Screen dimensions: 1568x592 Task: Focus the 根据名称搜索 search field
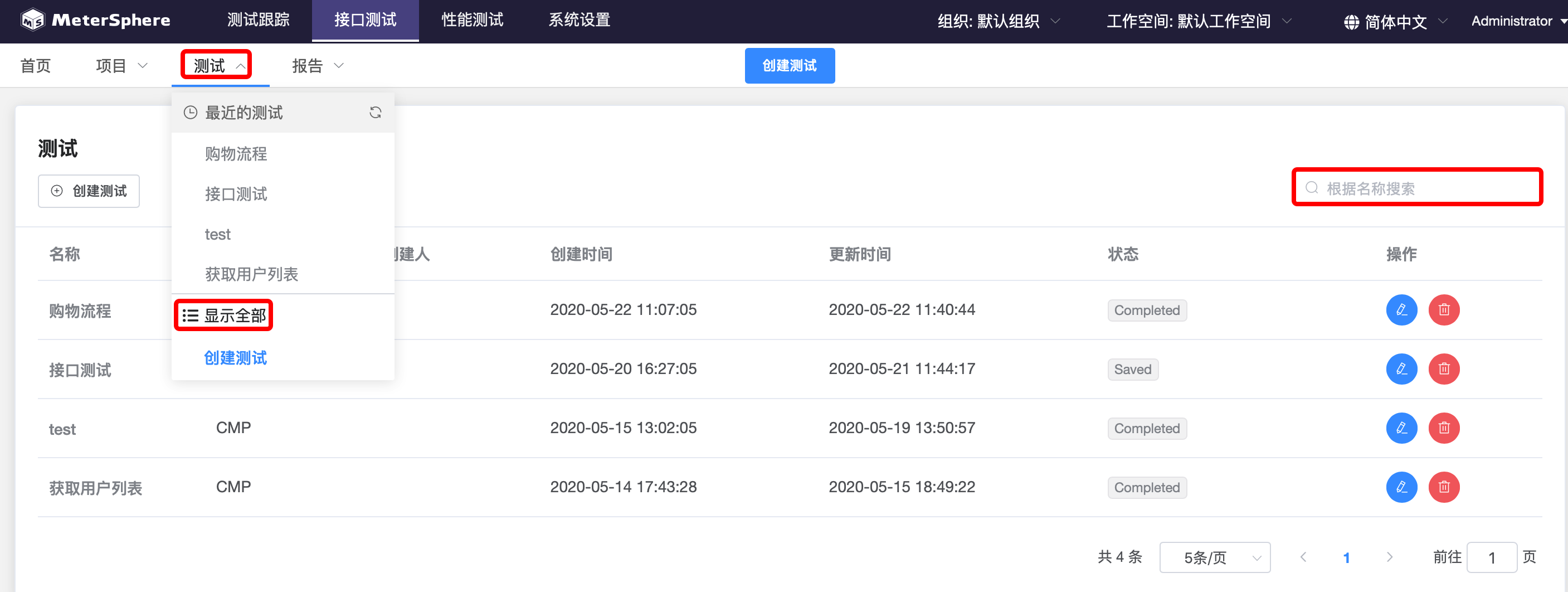(1417, 188)
